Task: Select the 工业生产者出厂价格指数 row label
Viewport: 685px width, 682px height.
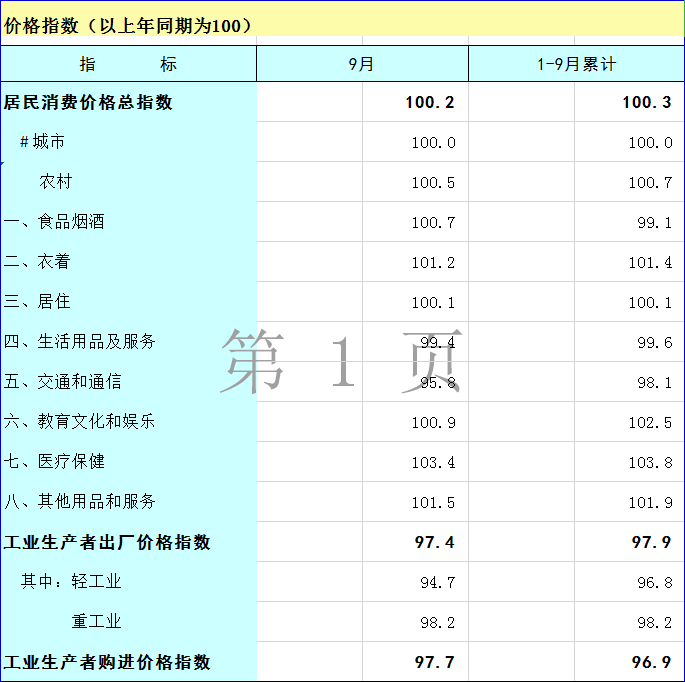Action: [108, 542]
